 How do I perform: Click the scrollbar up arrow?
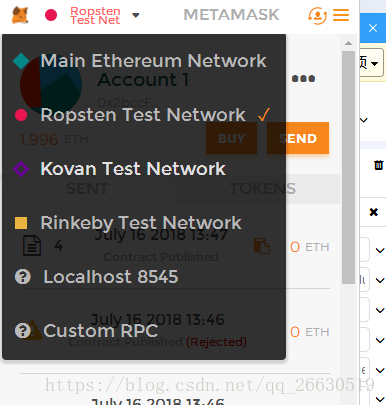pos(348,43)
